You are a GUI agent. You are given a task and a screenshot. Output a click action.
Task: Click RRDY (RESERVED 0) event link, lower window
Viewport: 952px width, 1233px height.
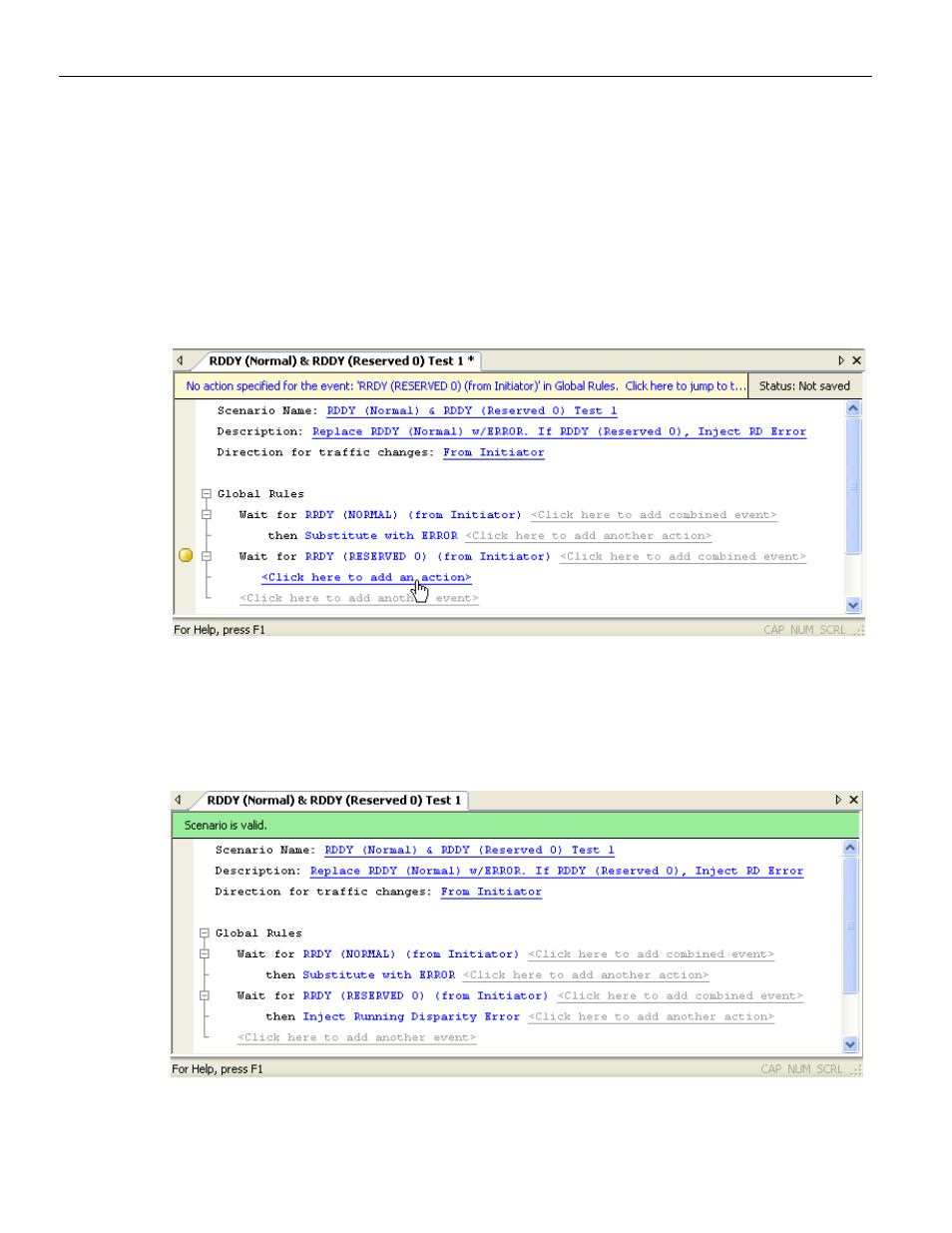point(364,995)
